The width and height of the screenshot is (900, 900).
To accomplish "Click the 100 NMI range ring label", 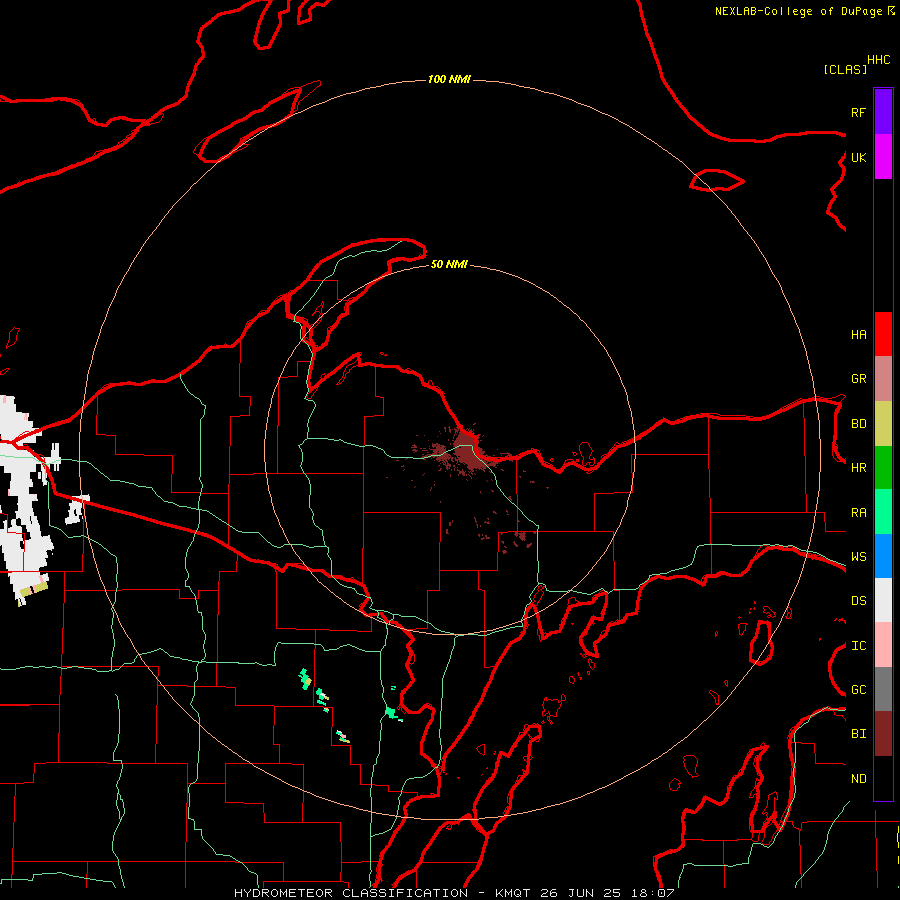I will (x=449, y=79).
